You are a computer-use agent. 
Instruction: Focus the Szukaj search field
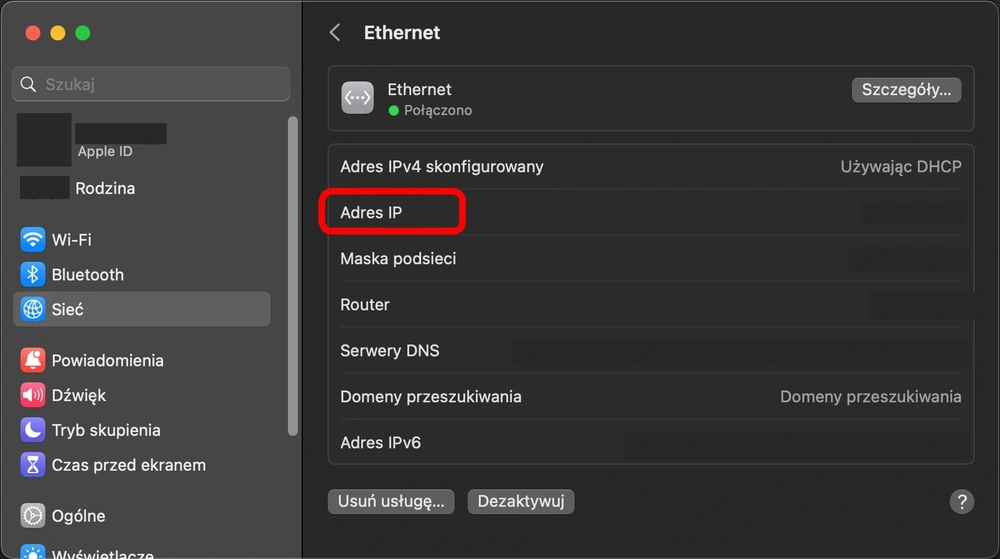pyautogui.click(x=151, y=84)
